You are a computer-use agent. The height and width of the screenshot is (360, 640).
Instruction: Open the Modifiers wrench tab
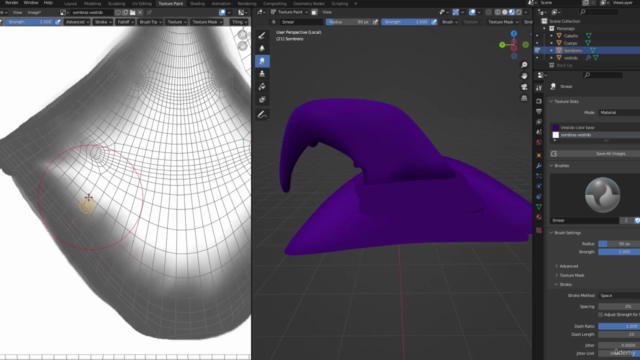coord(539,166)
